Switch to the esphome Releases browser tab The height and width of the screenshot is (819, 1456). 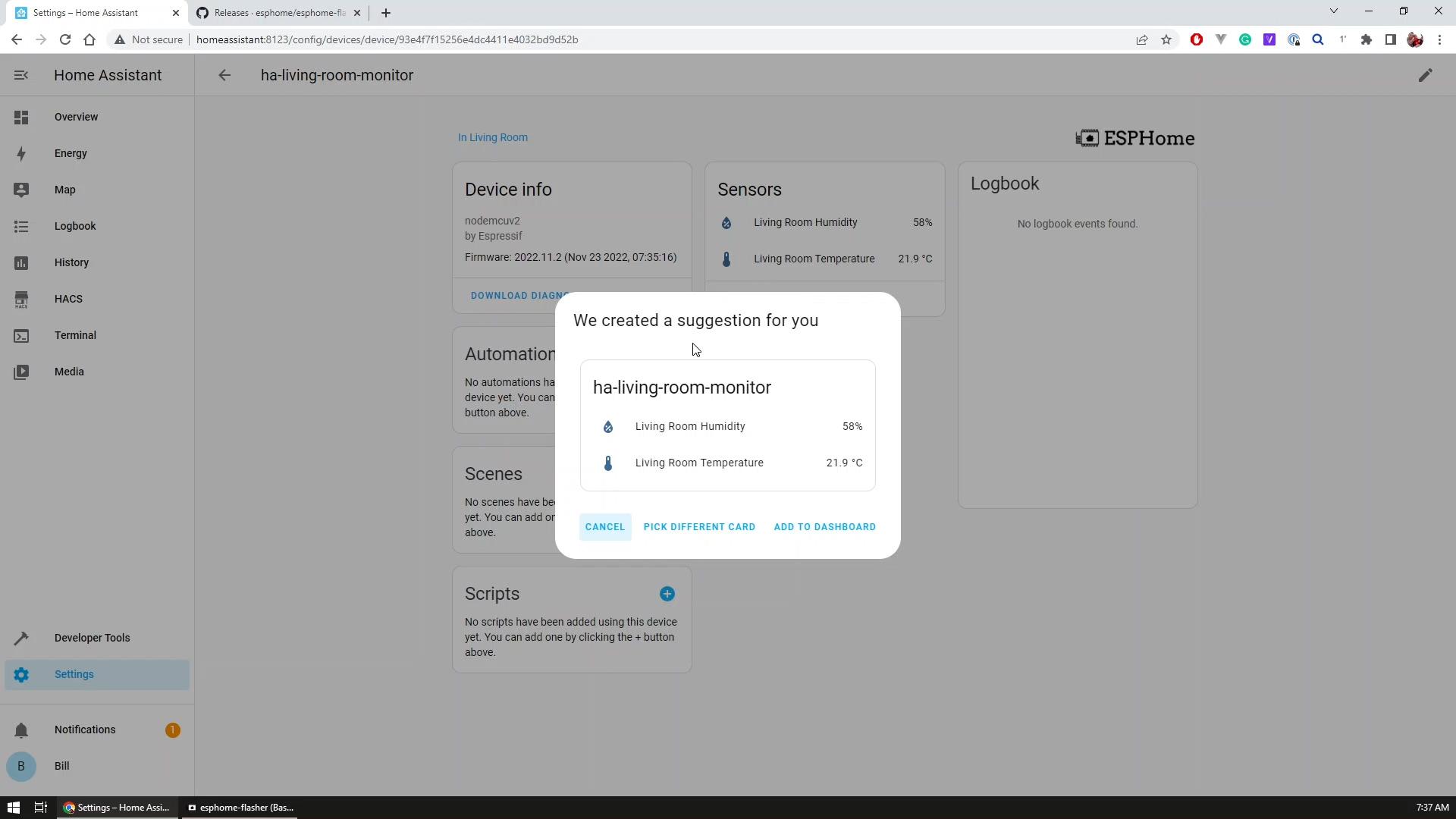(x=278, y=13)
